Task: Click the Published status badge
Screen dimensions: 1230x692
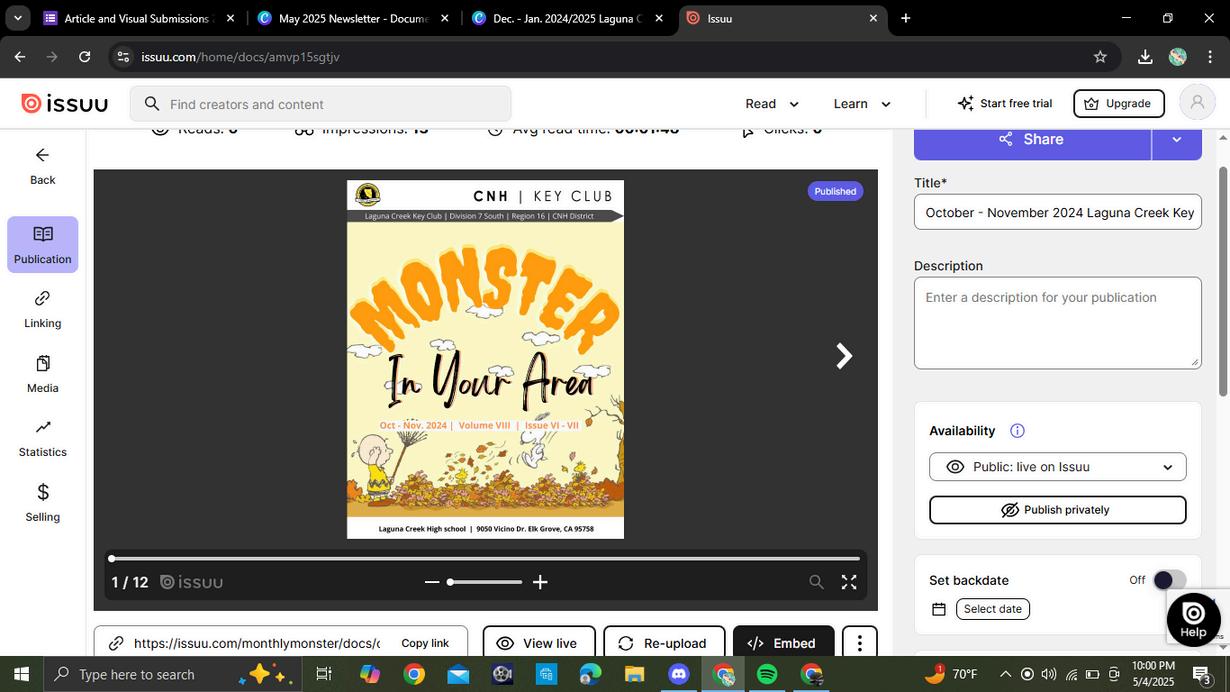Action: tap(835, 191)
